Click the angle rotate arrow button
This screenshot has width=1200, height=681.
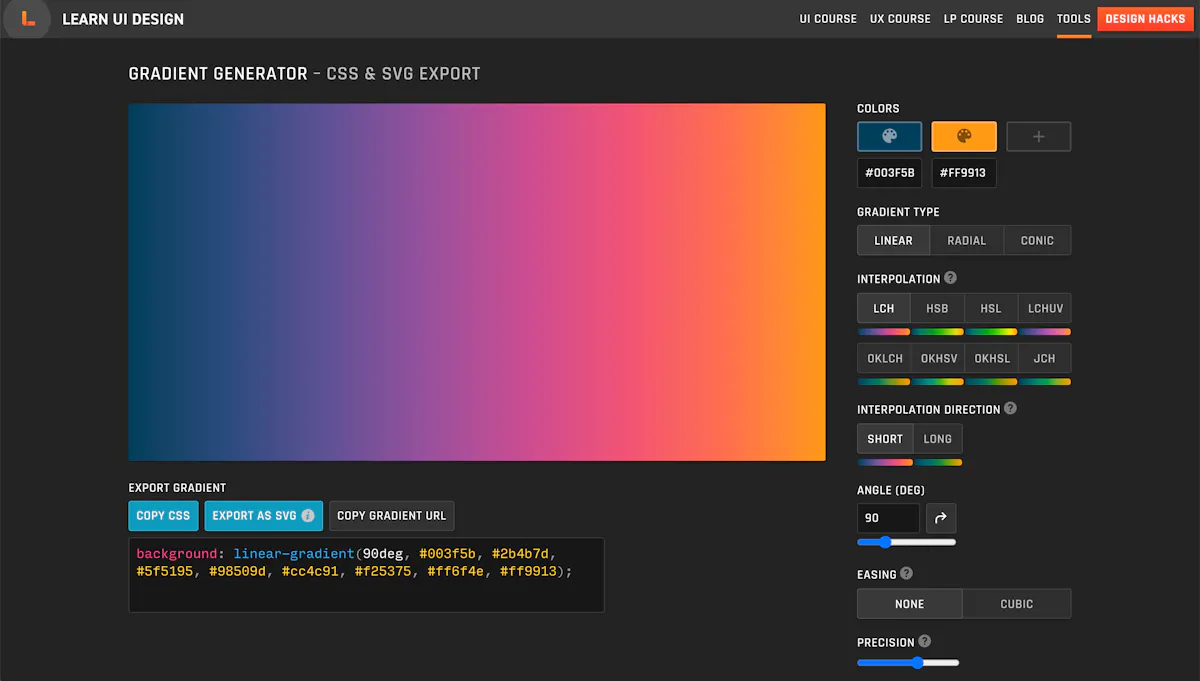tap(941, 518)
